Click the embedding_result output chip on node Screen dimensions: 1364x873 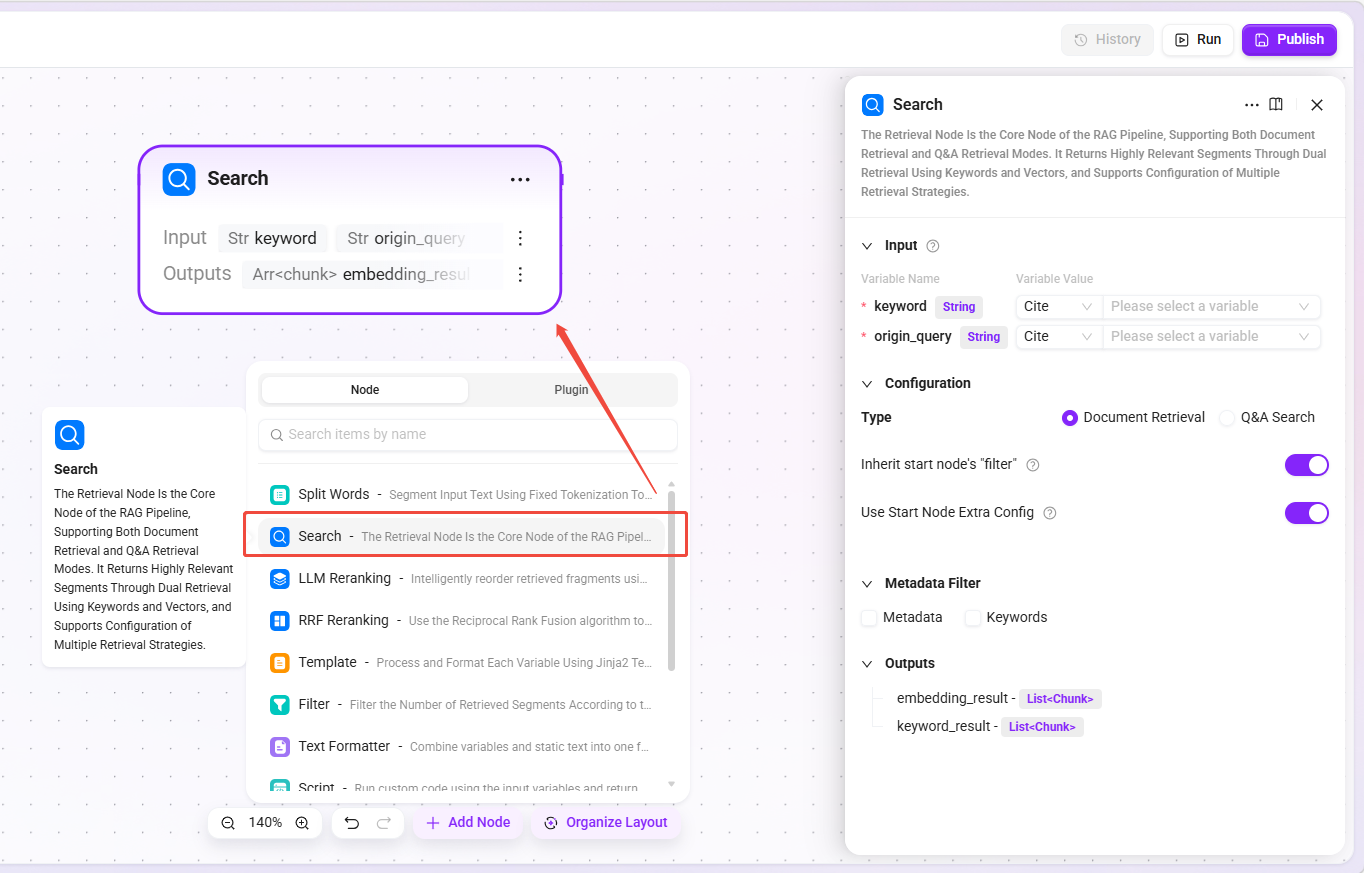tap(372, 274)
